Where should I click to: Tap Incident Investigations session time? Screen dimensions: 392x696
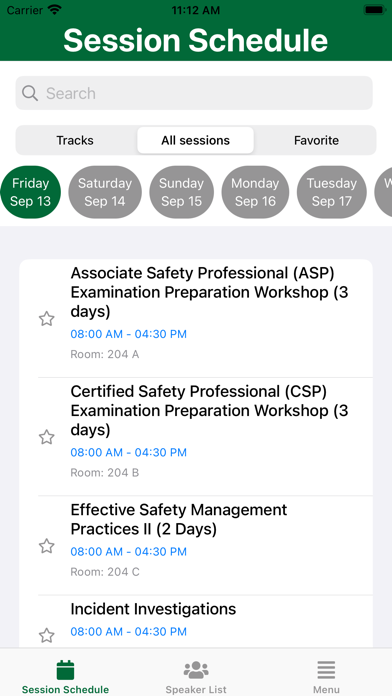tap(129, 632)
